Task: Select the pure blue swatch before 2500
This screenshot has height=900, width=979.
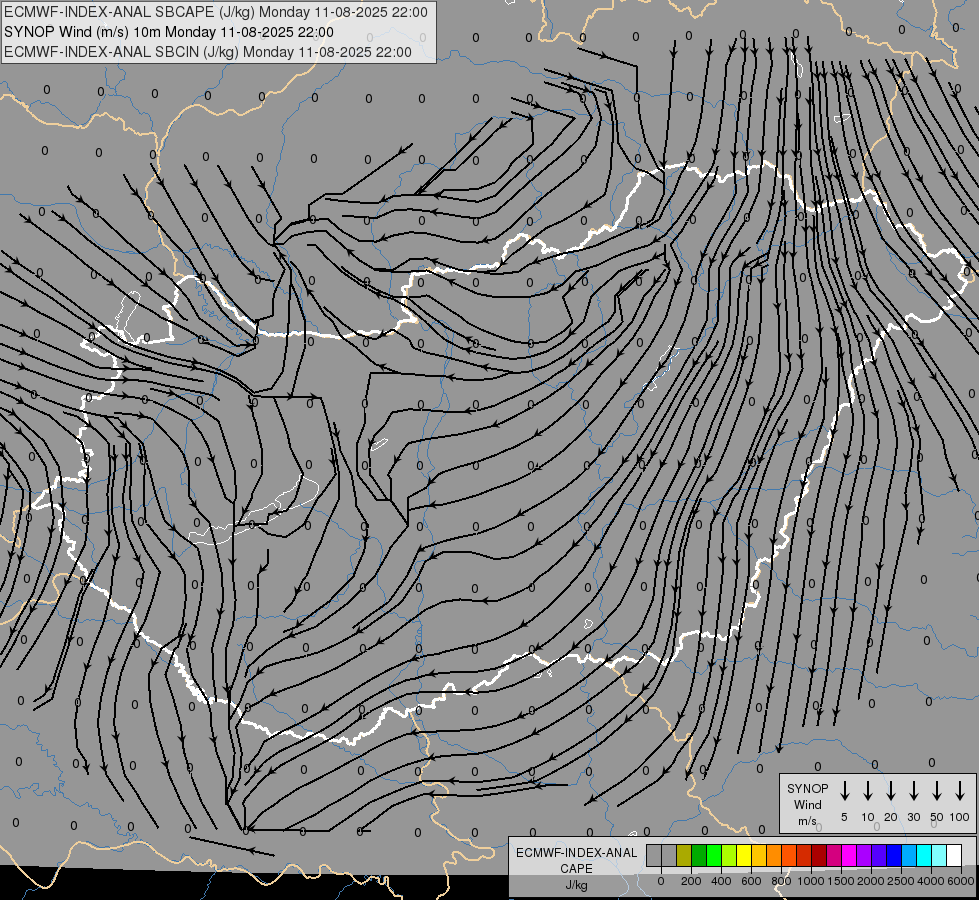Action: [x=893, y=855]
